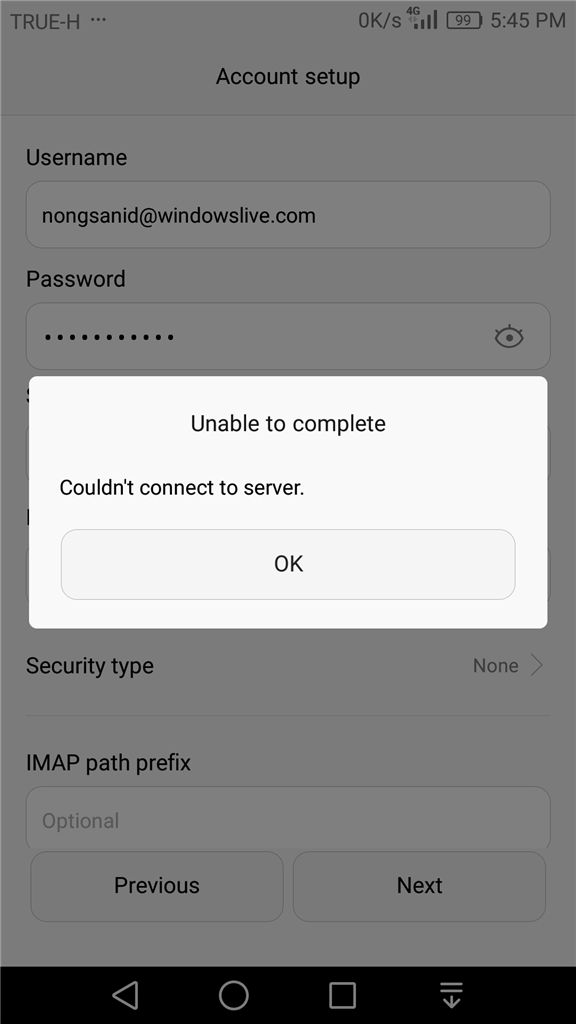Expand the Security type chevron arrow
The image size is (576, 1024).
(x=537, y=665)
